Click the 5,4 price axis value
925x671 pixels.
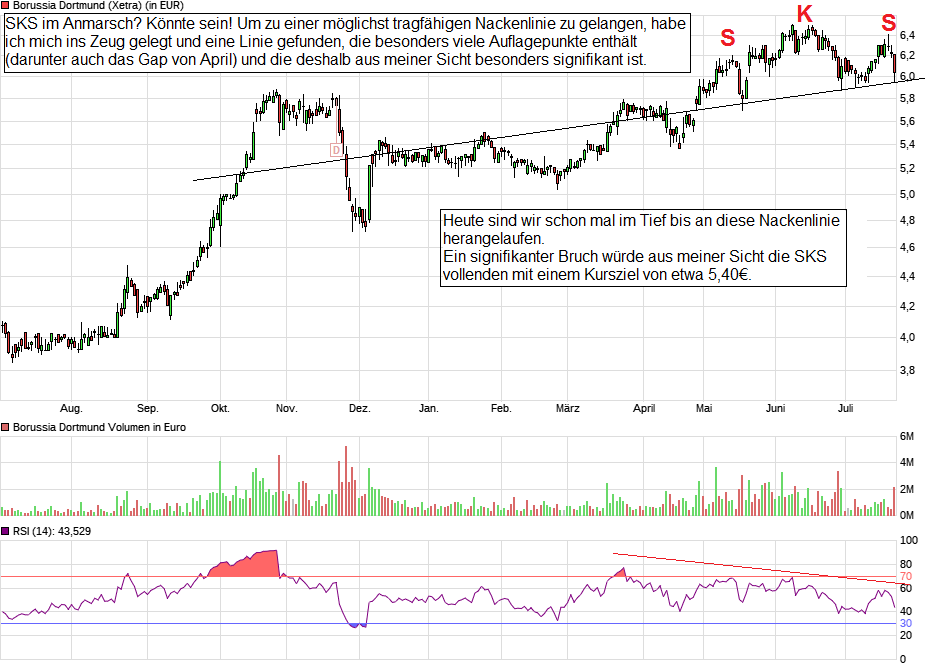pyautogui.click(x=907, y=145)
